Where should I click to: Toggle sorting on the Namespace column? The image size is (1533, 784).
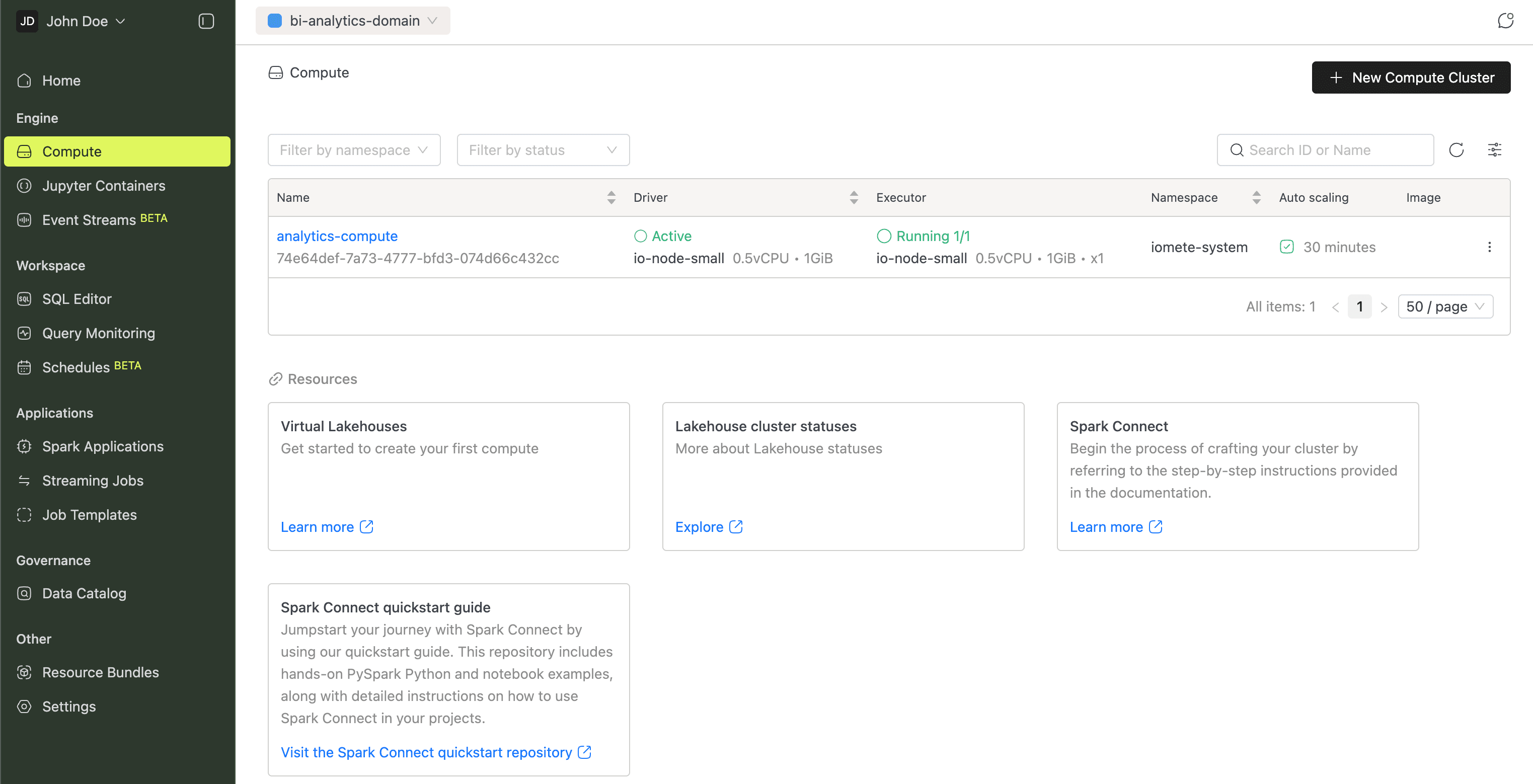(x=1256, y=197)
